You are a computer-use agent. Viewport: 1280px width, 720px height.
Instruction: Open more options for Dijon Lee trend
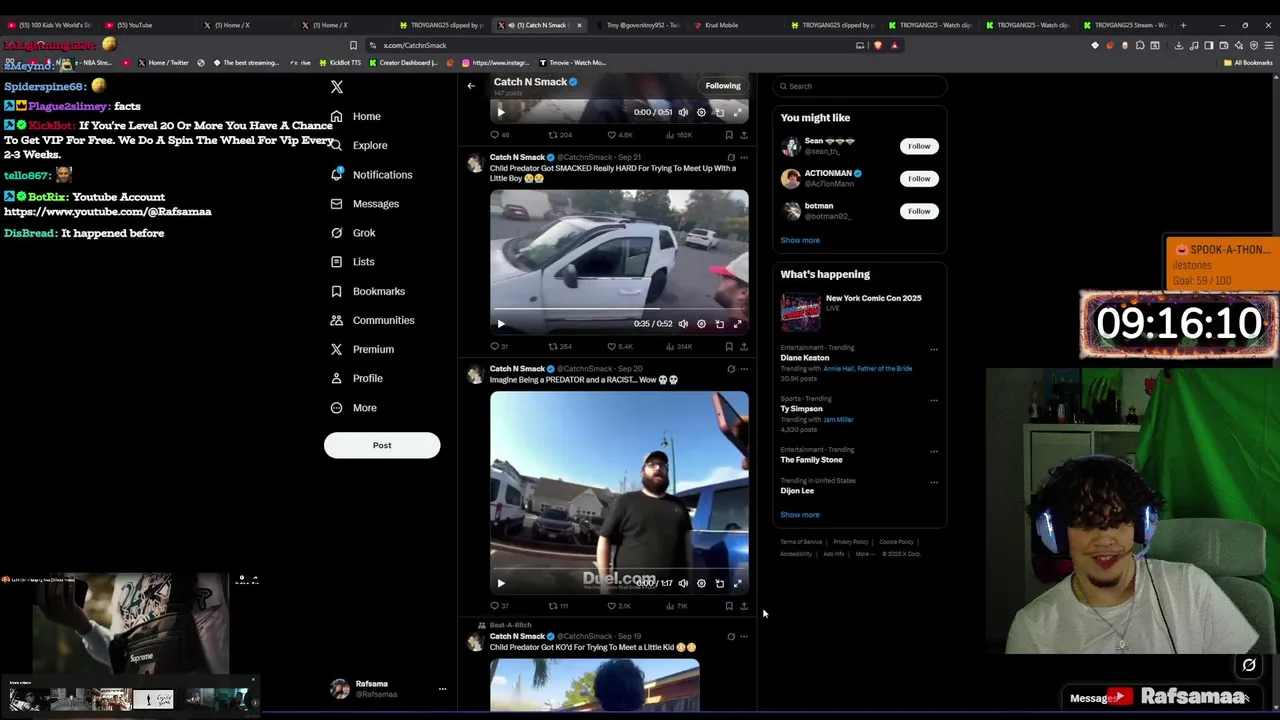(934, 482)
